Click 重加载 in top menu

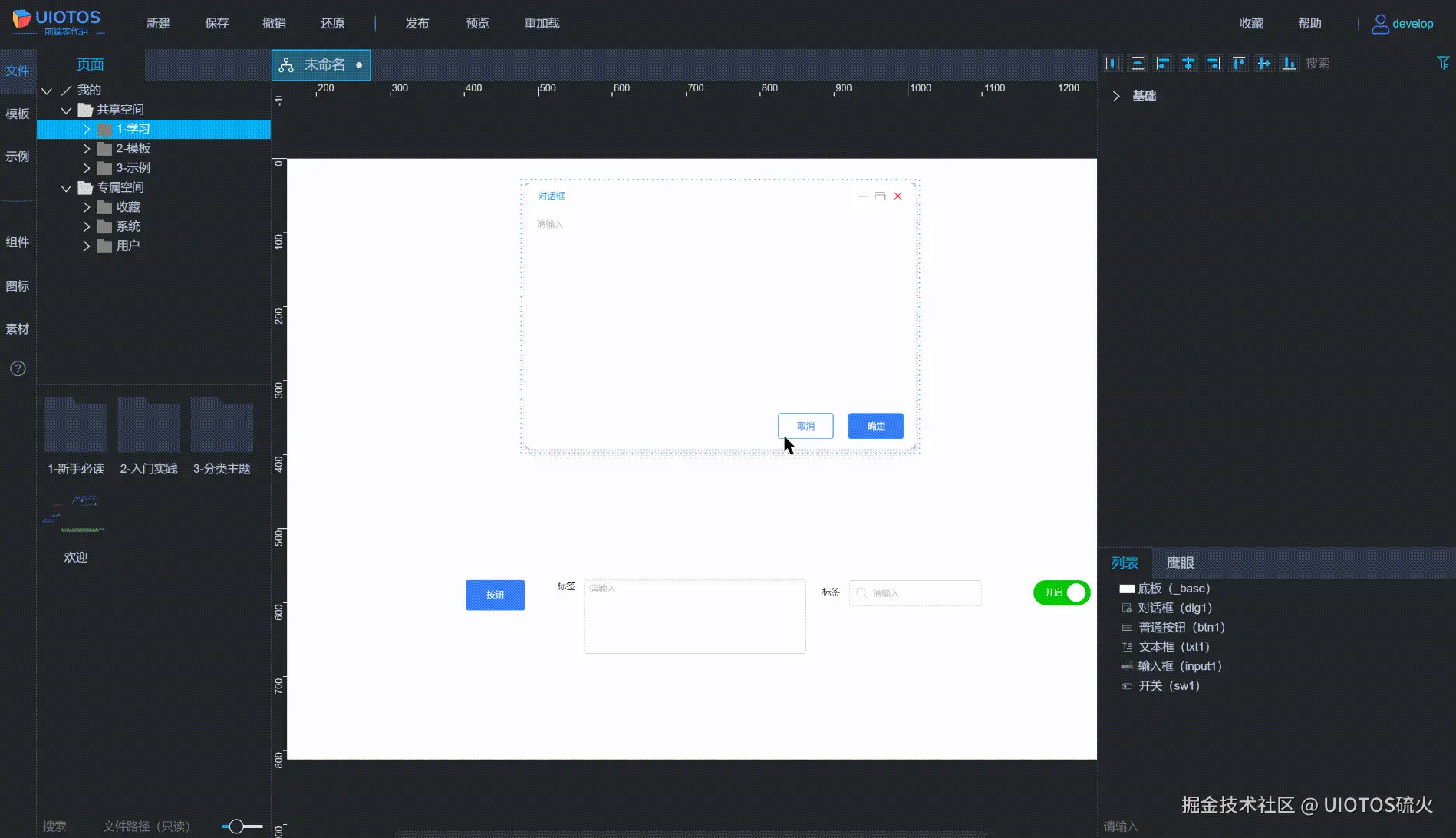tap(542, 24)
